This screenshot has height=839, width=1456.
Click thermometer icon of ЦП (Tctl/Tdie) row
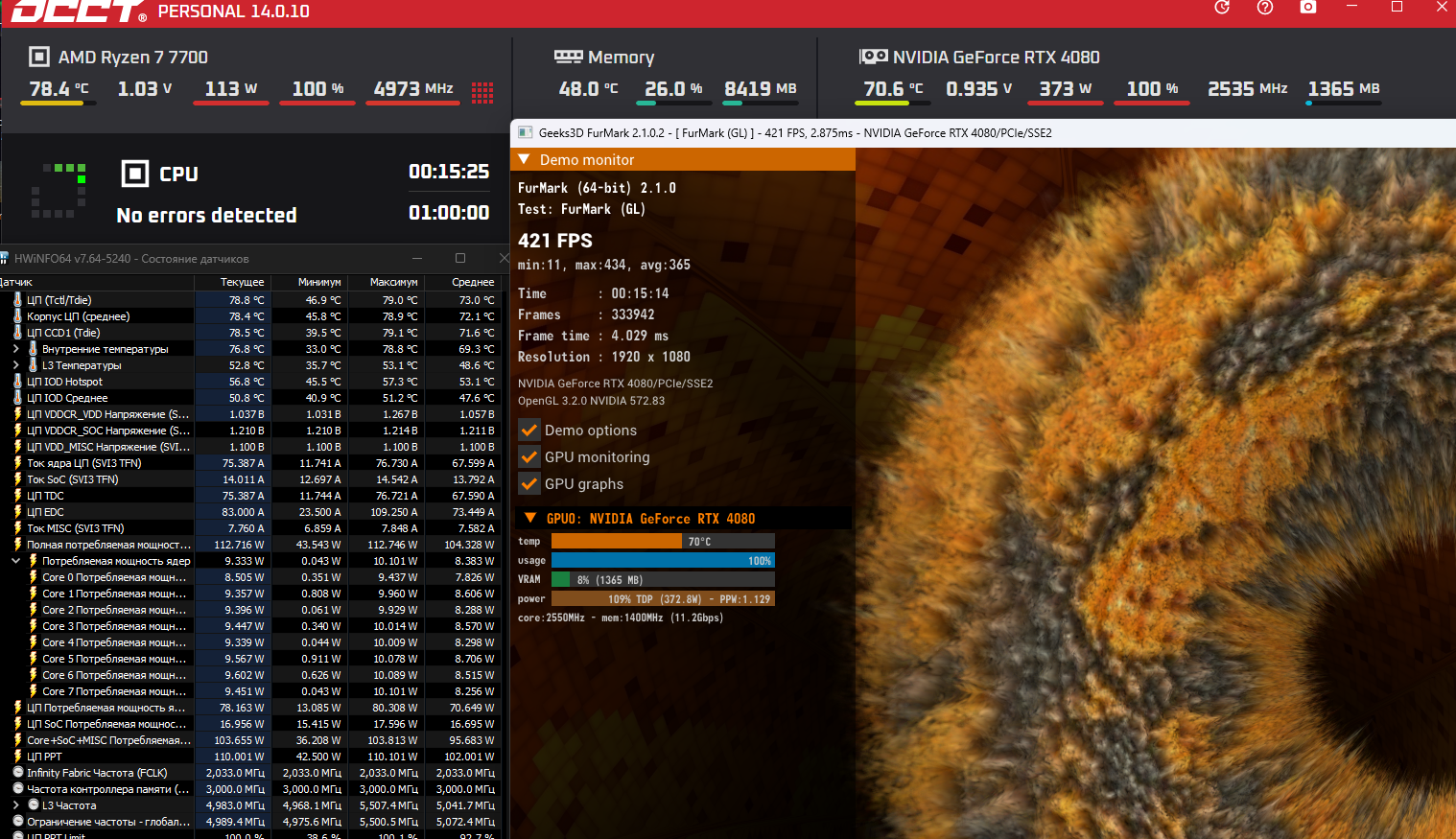17,300
